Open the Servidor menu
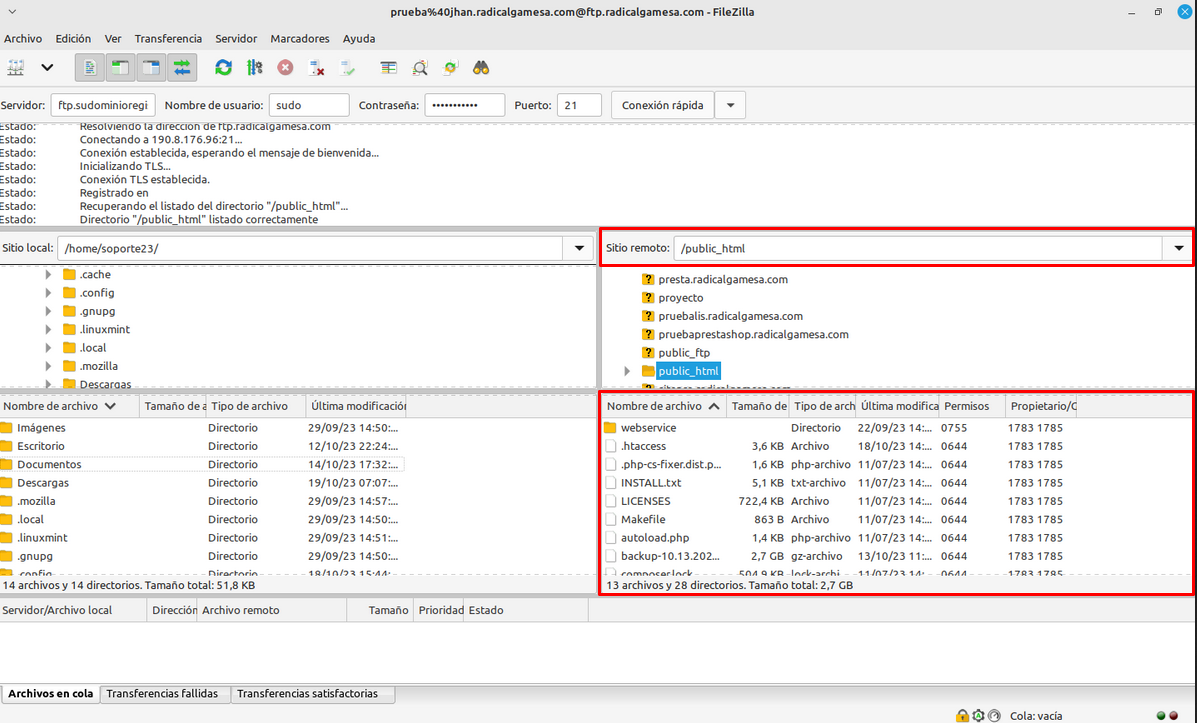 pyautogui.click(x=236, y=38)
